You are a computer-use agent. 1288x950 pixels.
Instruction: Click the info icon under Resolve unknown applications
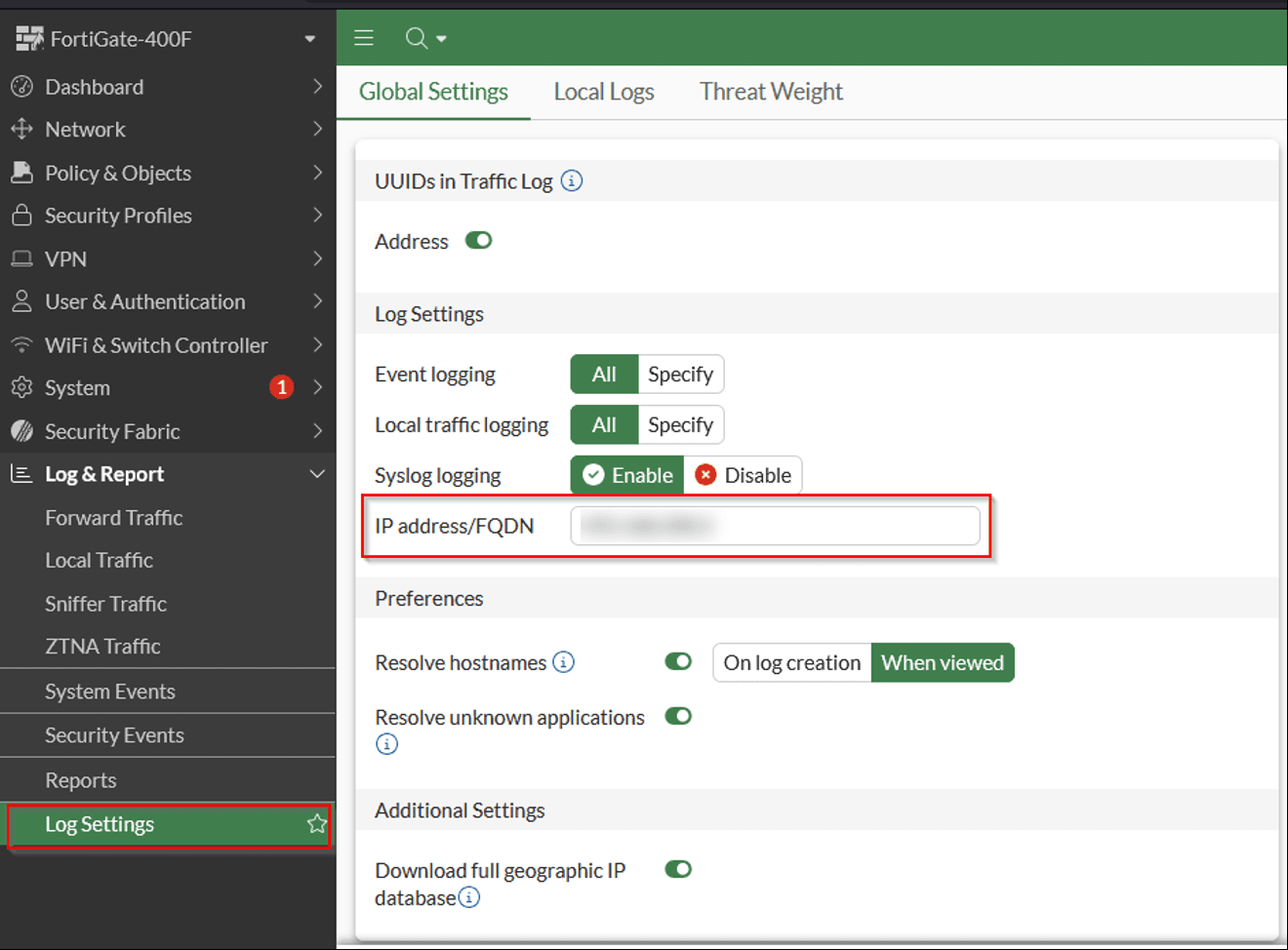click(x=386, y=744)
